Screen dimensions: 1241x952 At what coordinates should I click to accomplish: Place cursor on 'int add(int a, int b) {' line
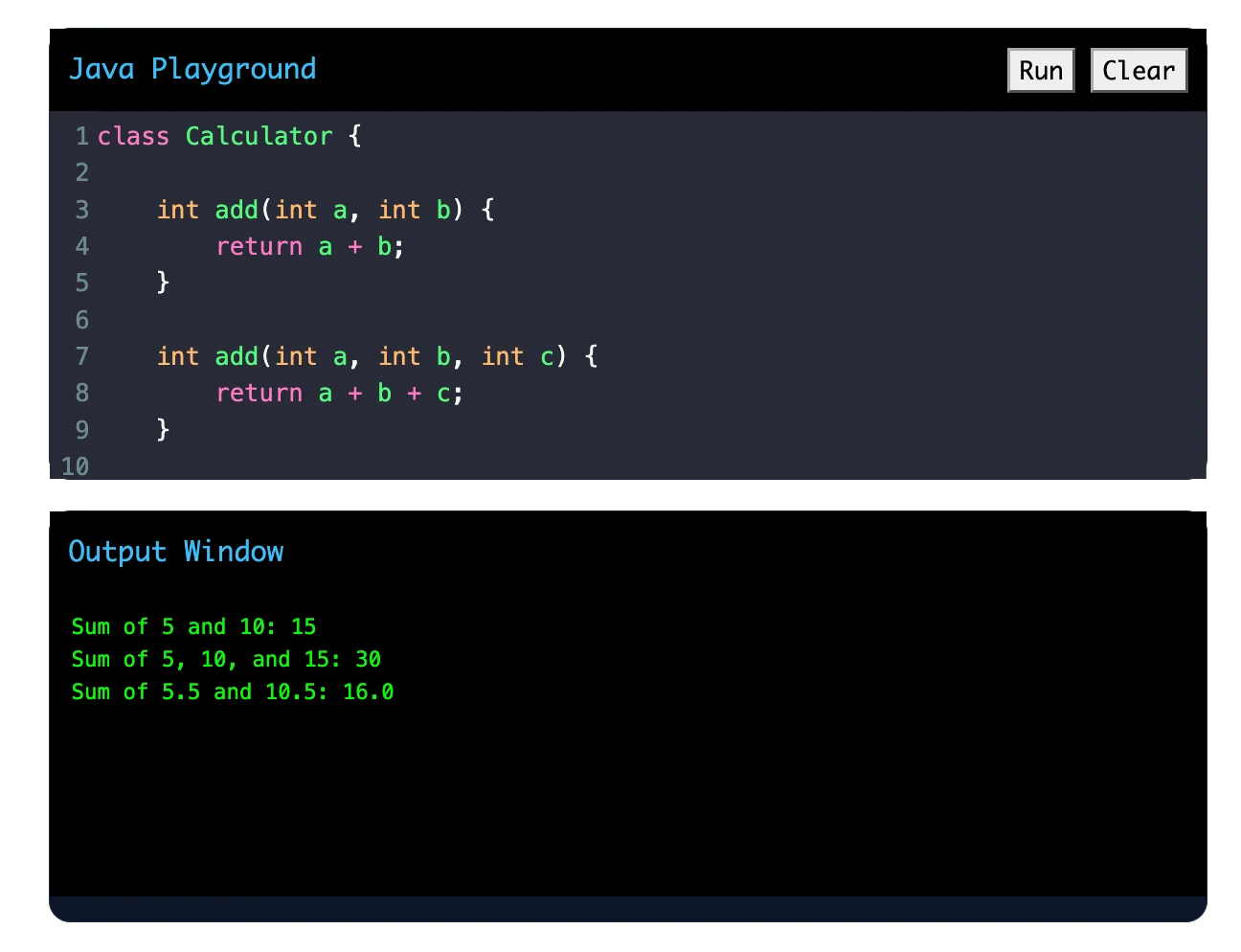326,210
